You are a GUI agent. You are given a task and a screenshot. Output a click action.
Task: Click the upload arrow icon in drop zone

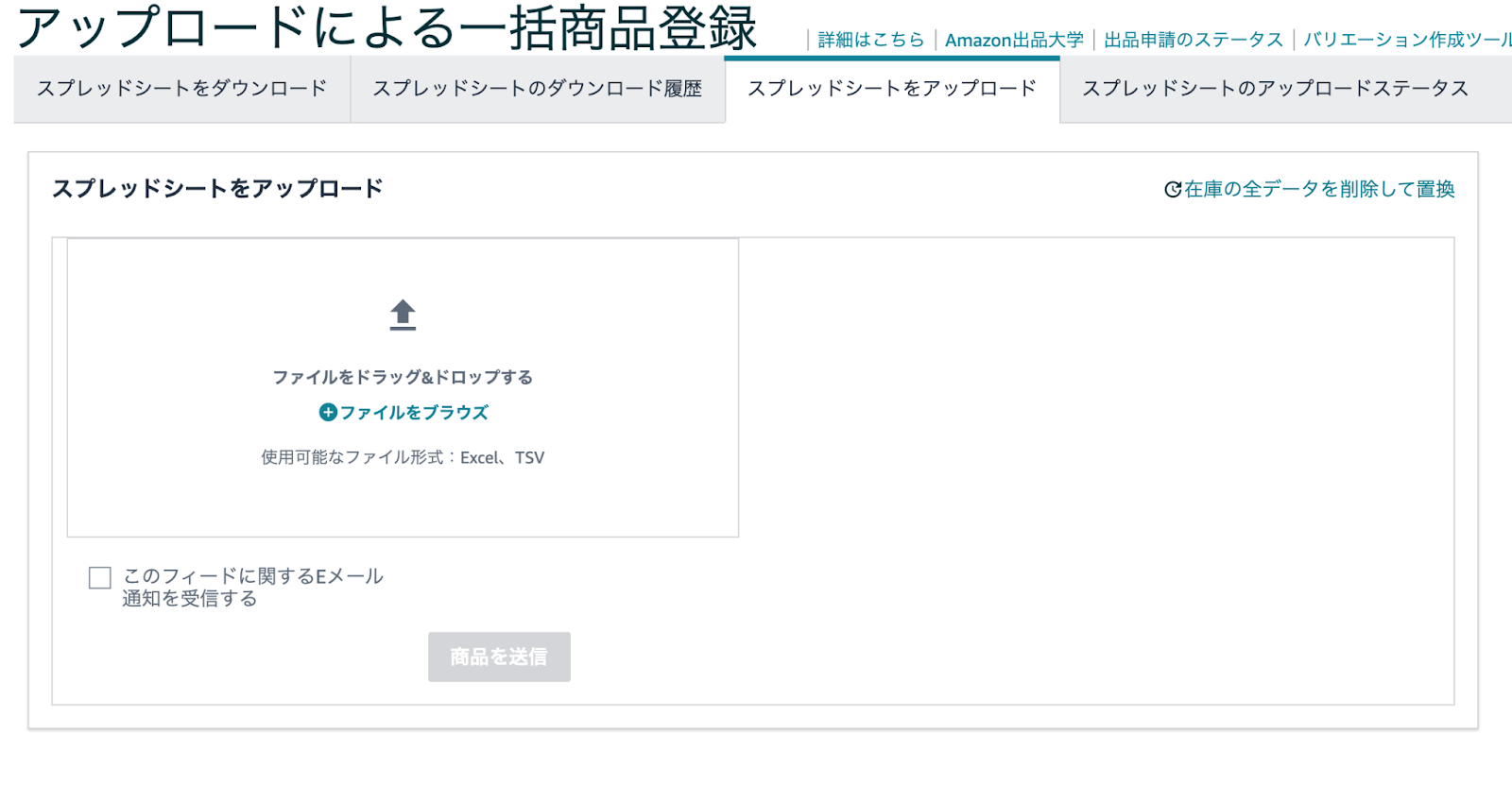pyautogui.click(x=403, y=315)
